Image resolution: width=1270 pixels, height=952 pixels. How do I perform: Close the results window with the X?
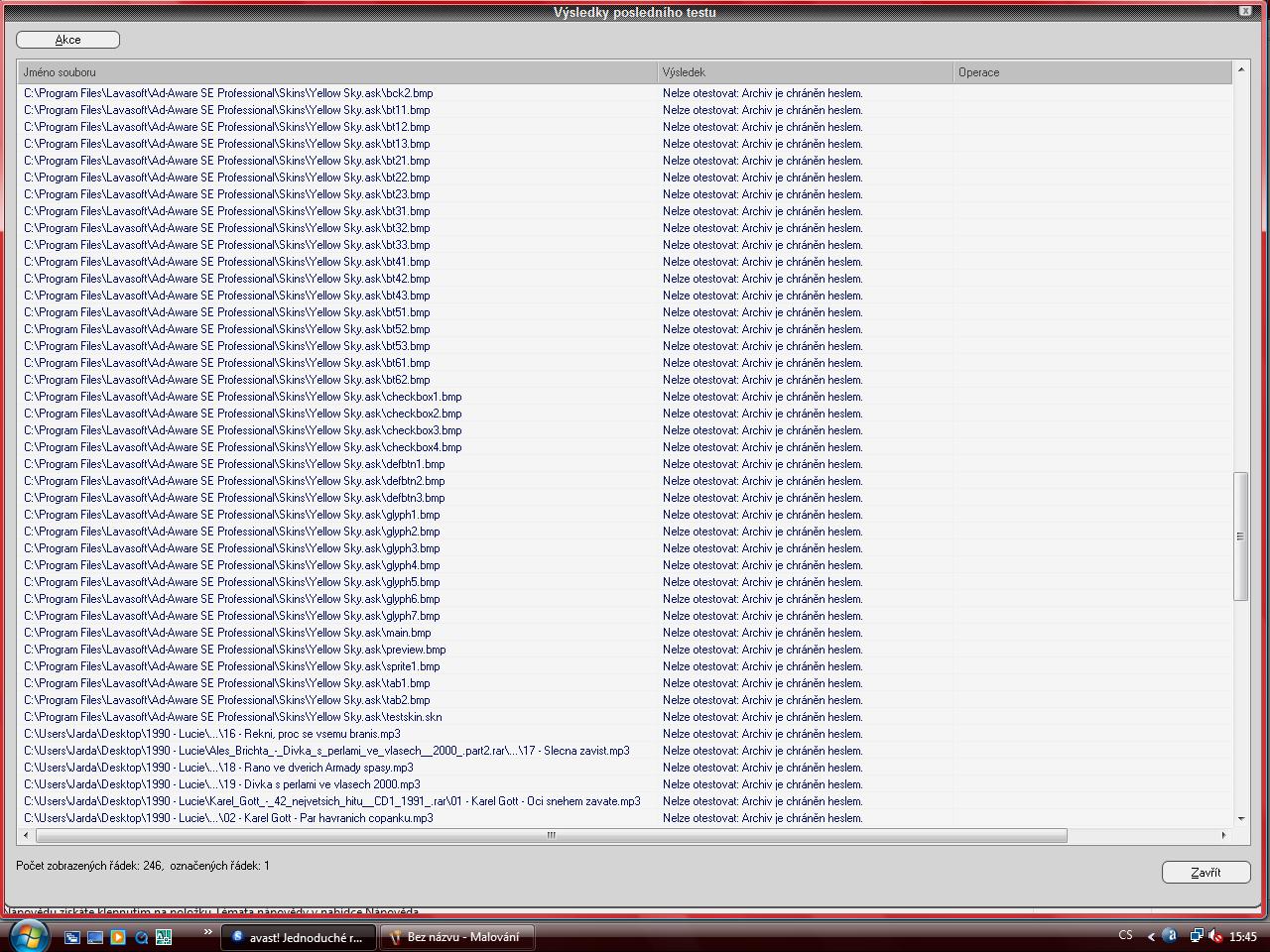click(x=1245, y=11)
